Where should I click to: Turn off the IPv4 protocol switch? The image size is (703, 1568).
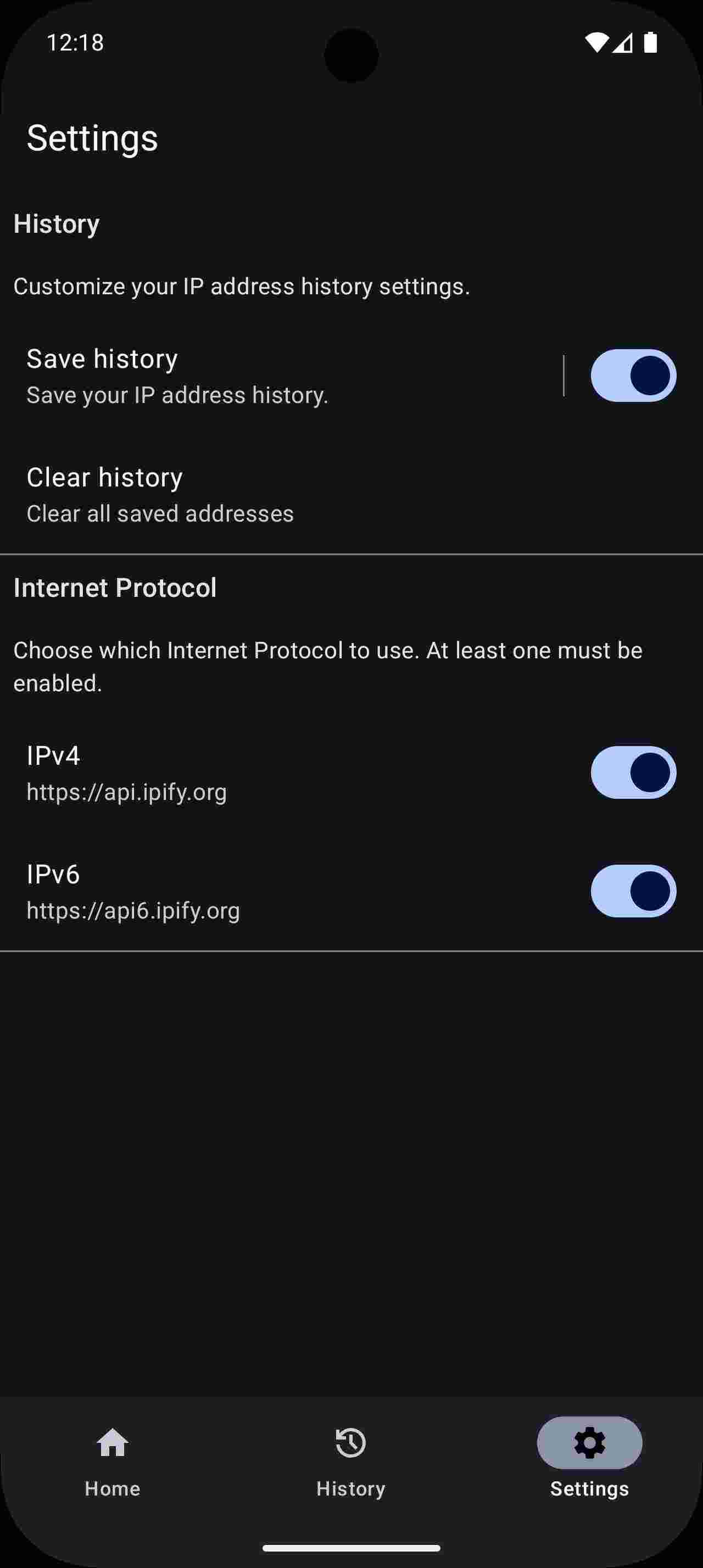coord(633,772)
